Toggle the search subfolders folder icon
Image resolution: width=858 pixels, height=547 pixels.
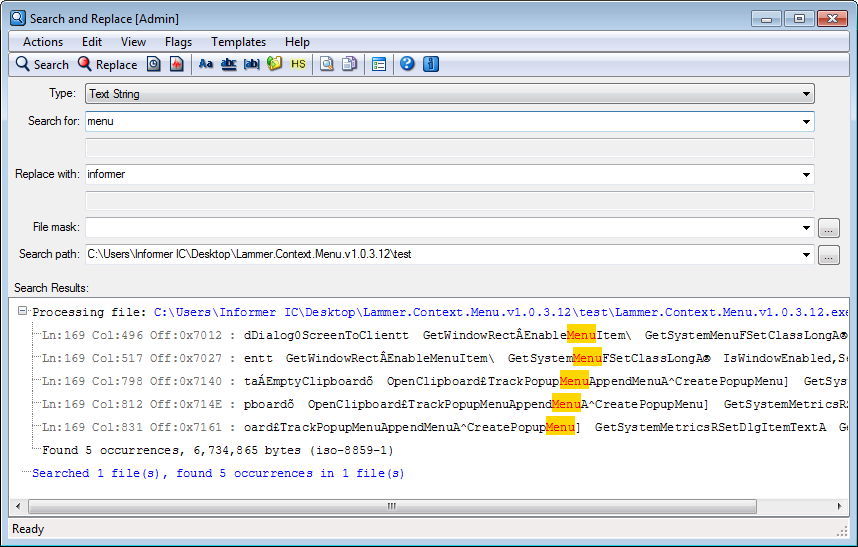pyautogui.click(x=274, y=65)
